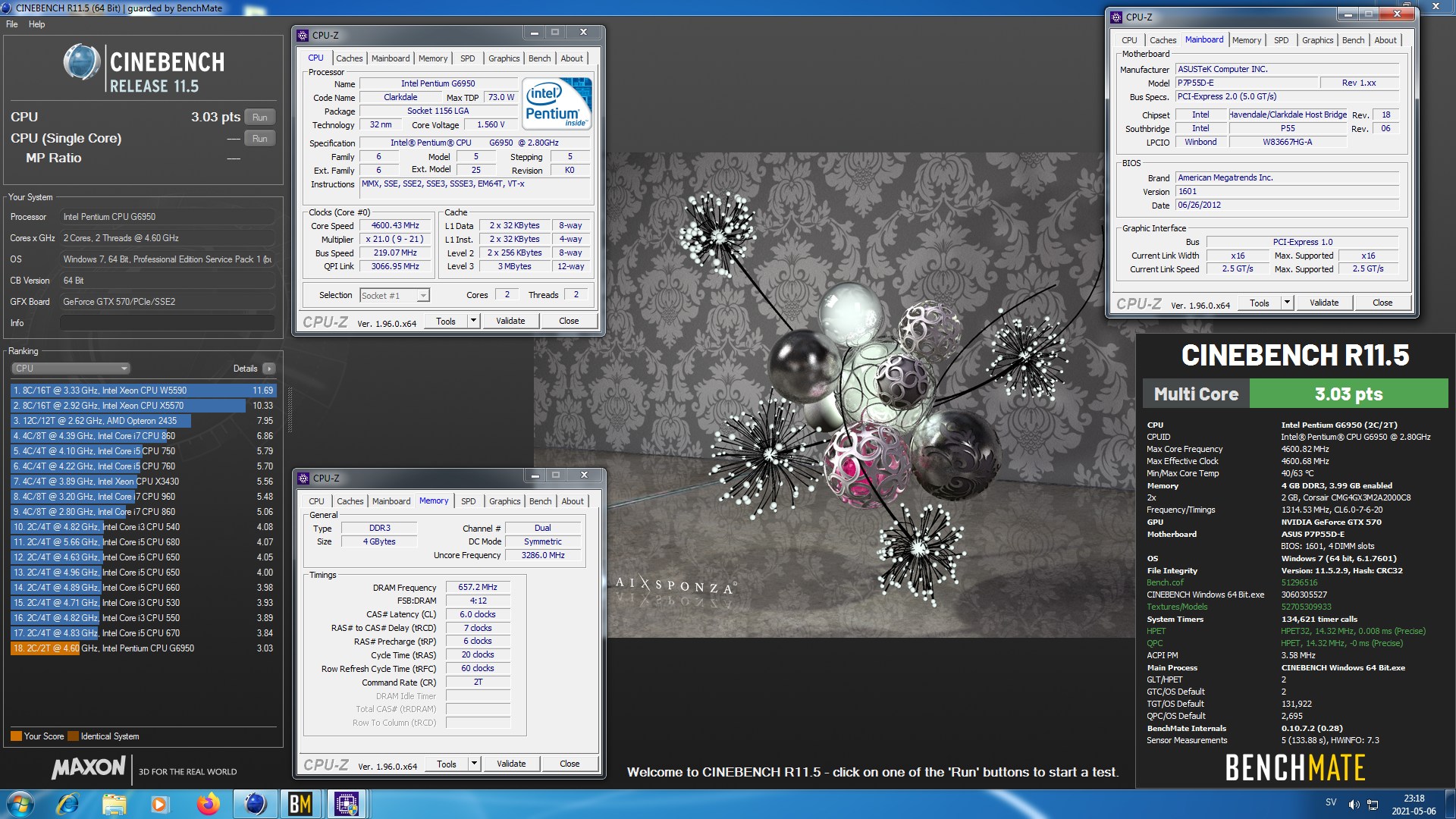The width and height of the screenshot is (1456, 819).
Task: Select About tab in CPU-Z Memory window
Action: [x=573, y=501]
